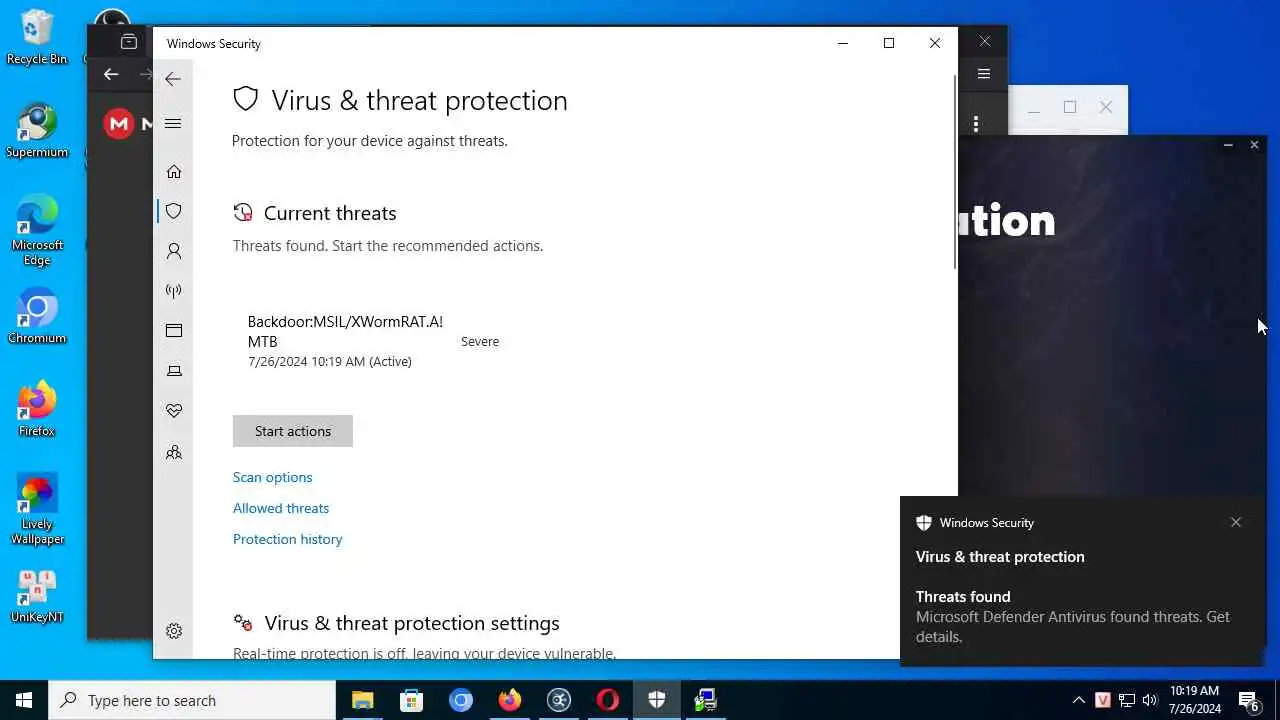
Task: Switch to Windows Security taskbar icon
Action: 656,700
